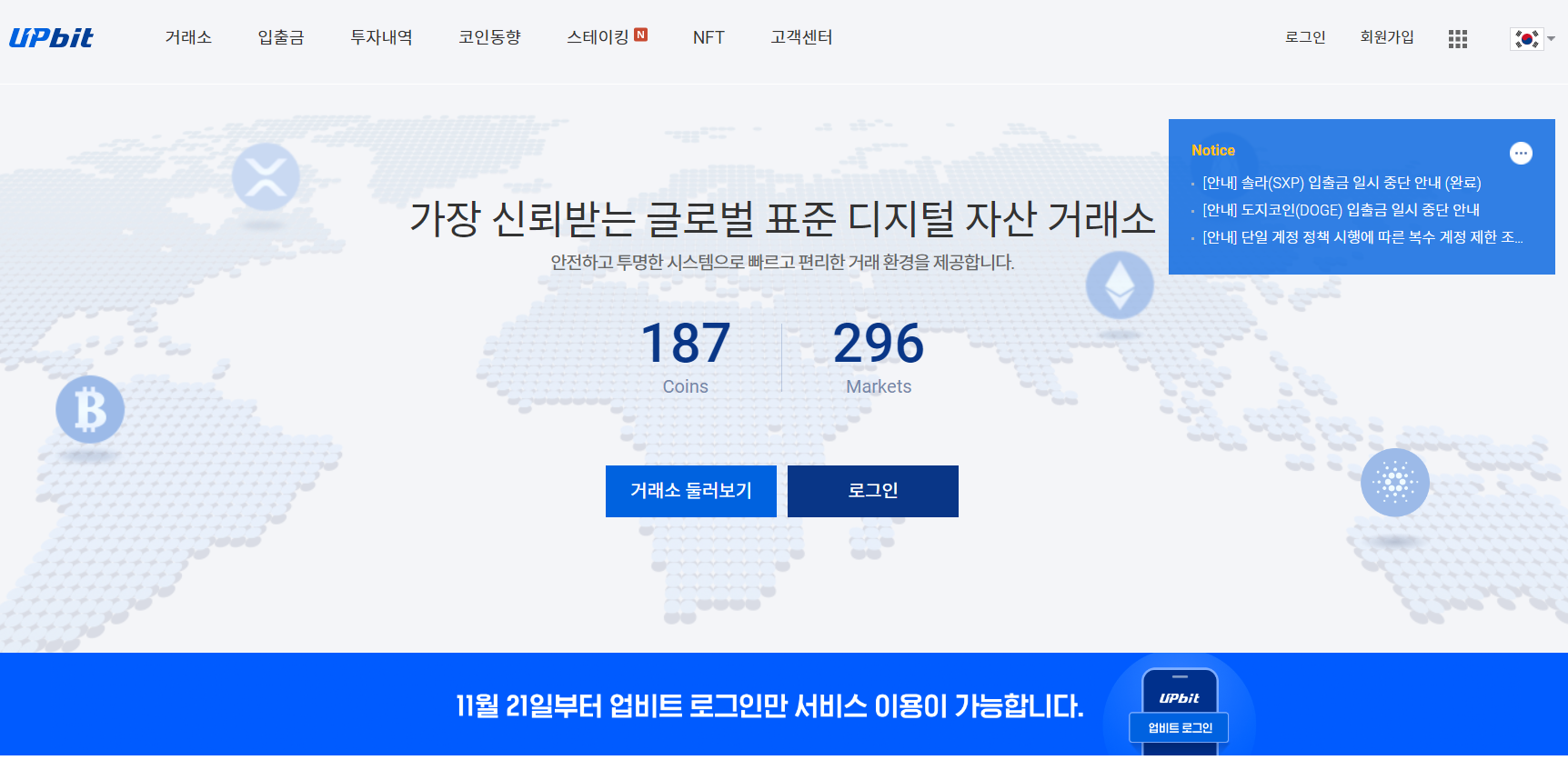The width and height of the screenshot is (1568, 770).
Task: Expand the language dropdown arrow
Action: pyautogui.click(x=1551, y=39)
